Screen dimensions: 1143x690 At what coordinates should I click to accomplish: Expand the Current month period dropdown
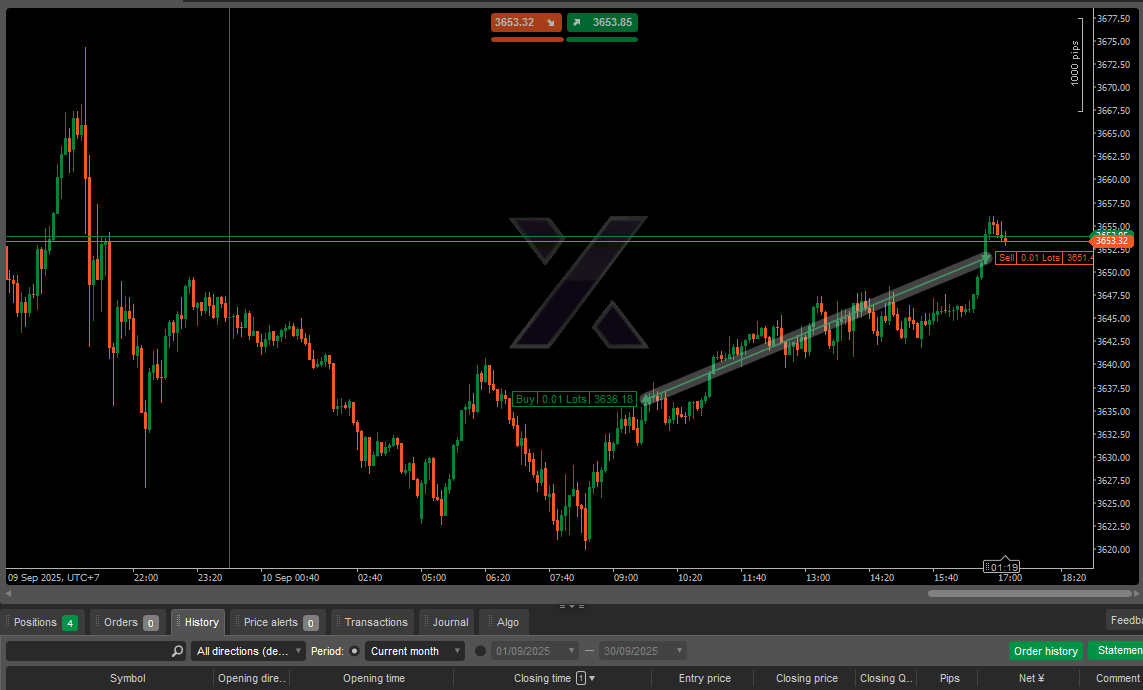pyautogui.click(x=415, y=651)
